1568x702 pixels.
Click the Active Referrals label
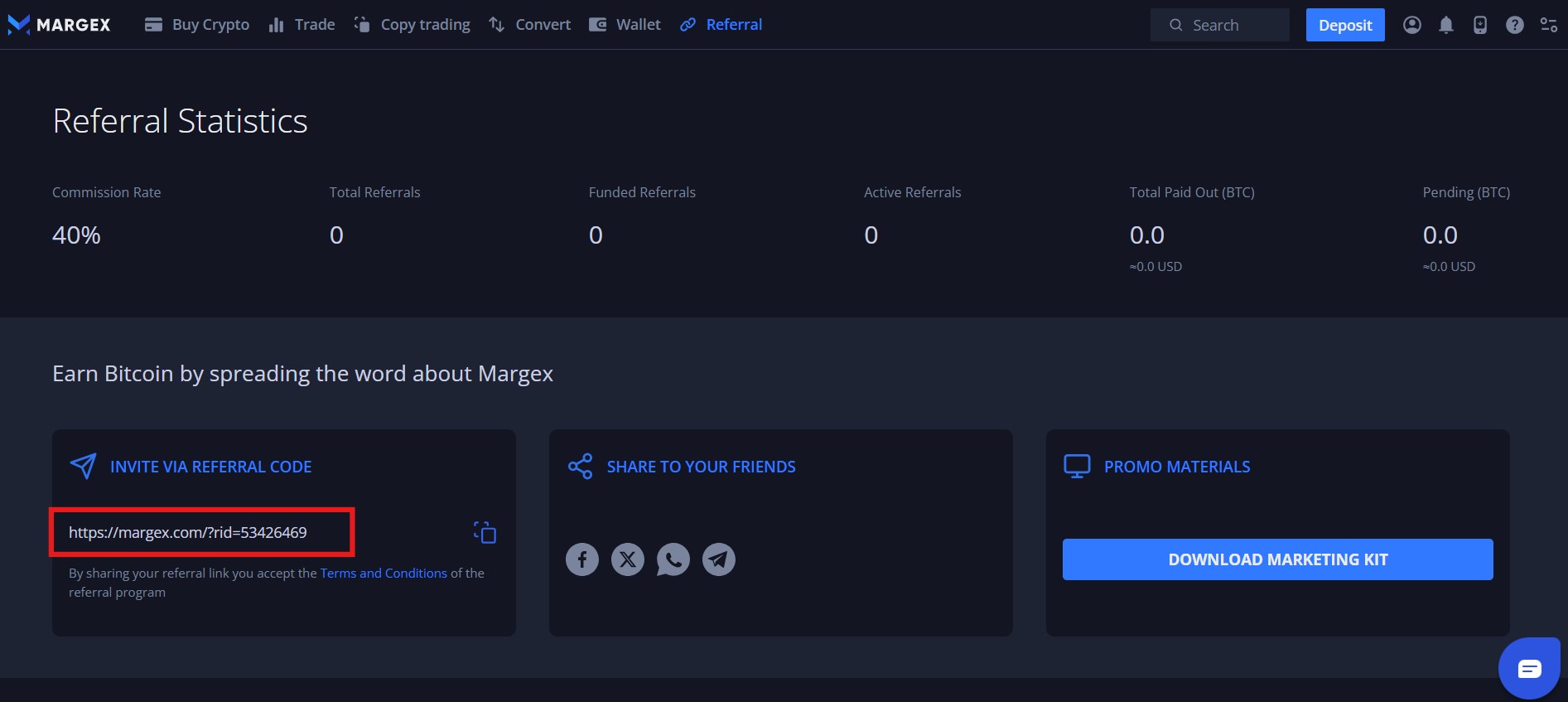click(x=913, y=192)
